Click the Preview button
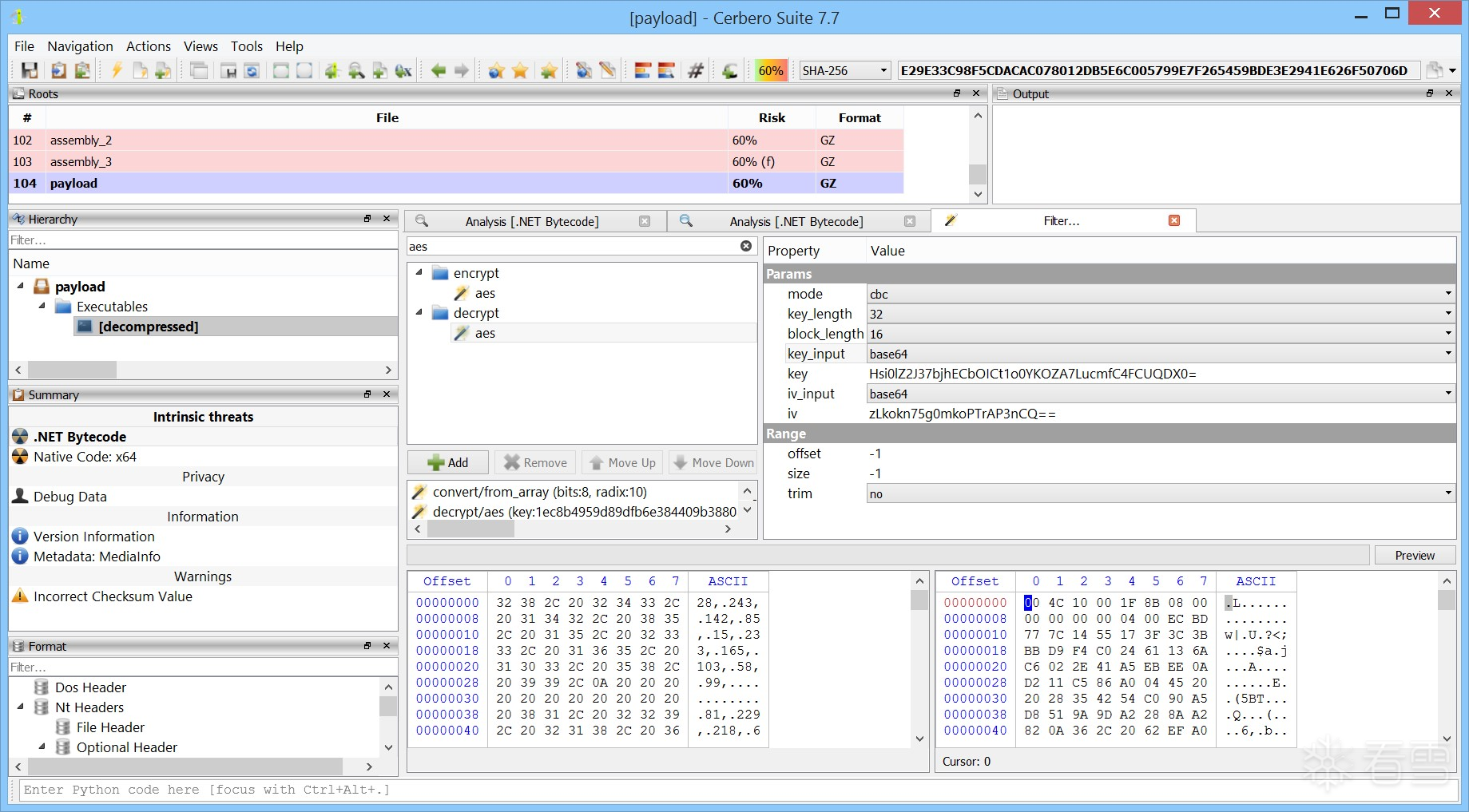The height and width of the screenshot is (812, 1469). tap(1414, 555)
